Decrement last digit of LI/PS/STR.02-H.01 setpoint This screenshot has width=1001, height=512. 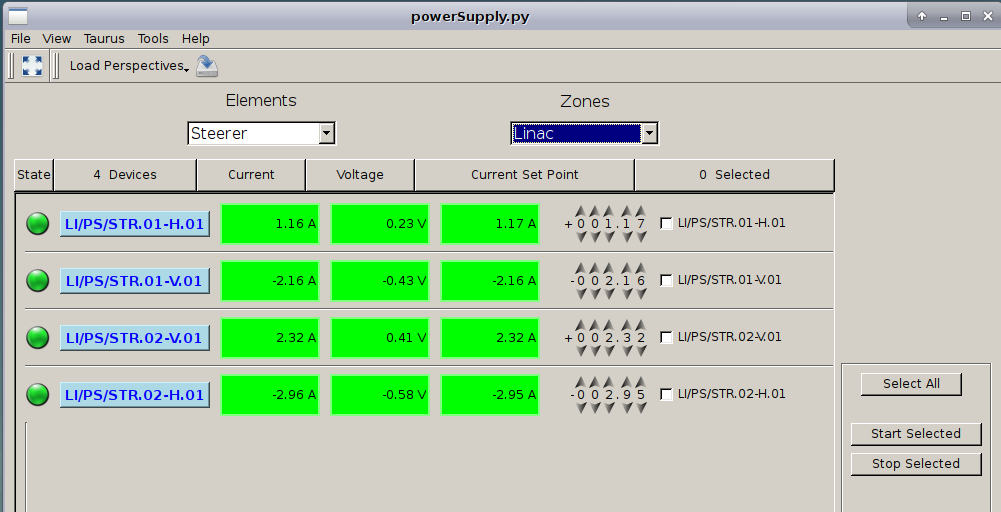(640, 407)
